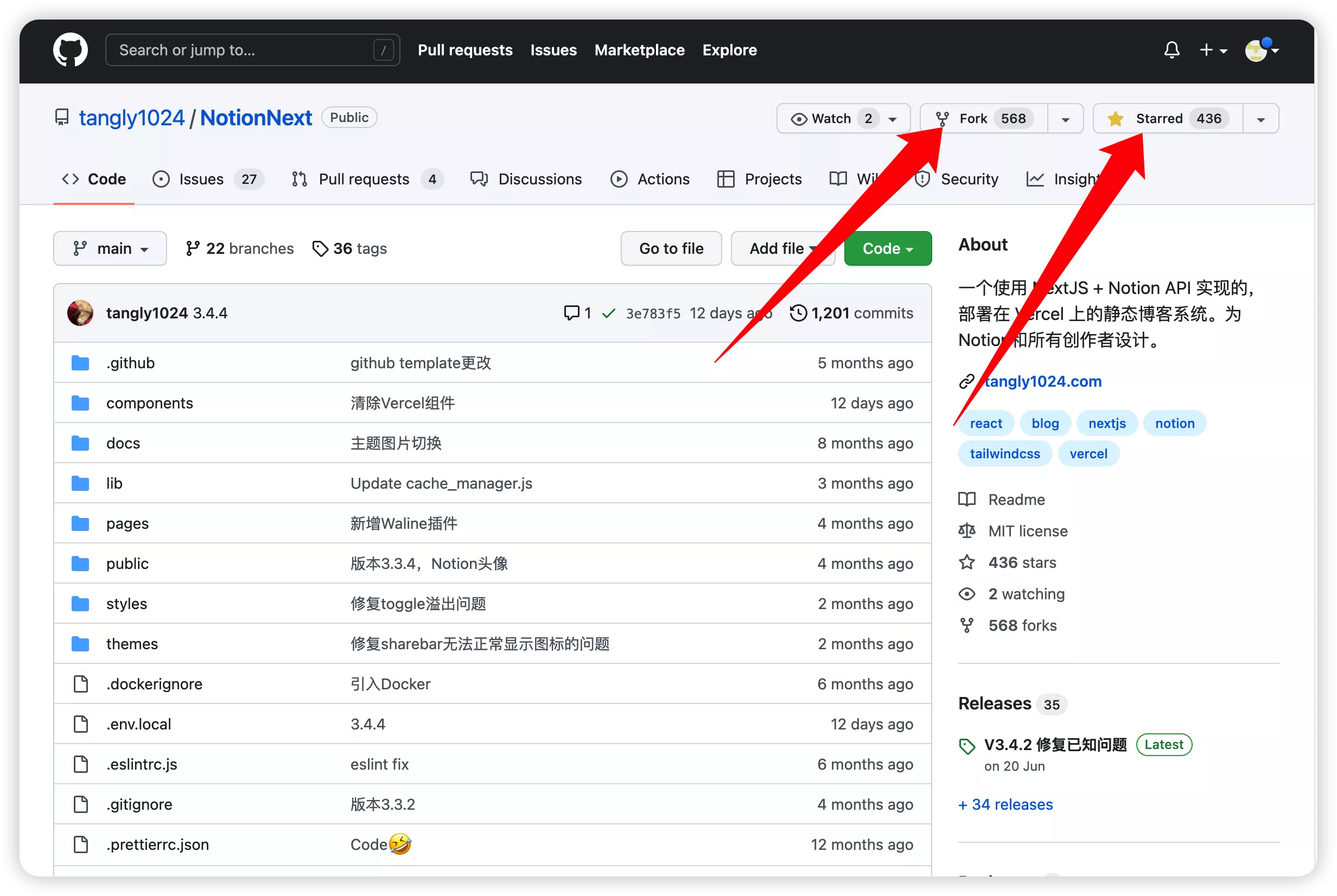Select the tailwindcss topic tag
This screenshot has width=1337, height=896.
pyautogui.click(x=1004, y=454)
